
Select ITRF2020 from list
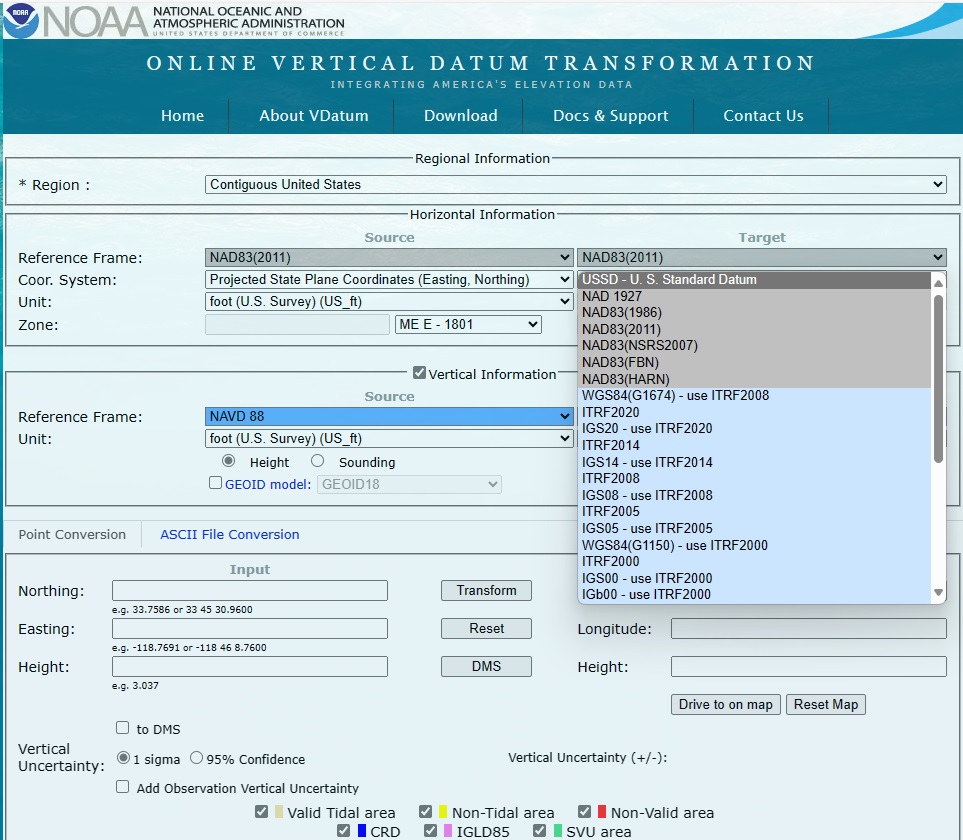point(754,412)
